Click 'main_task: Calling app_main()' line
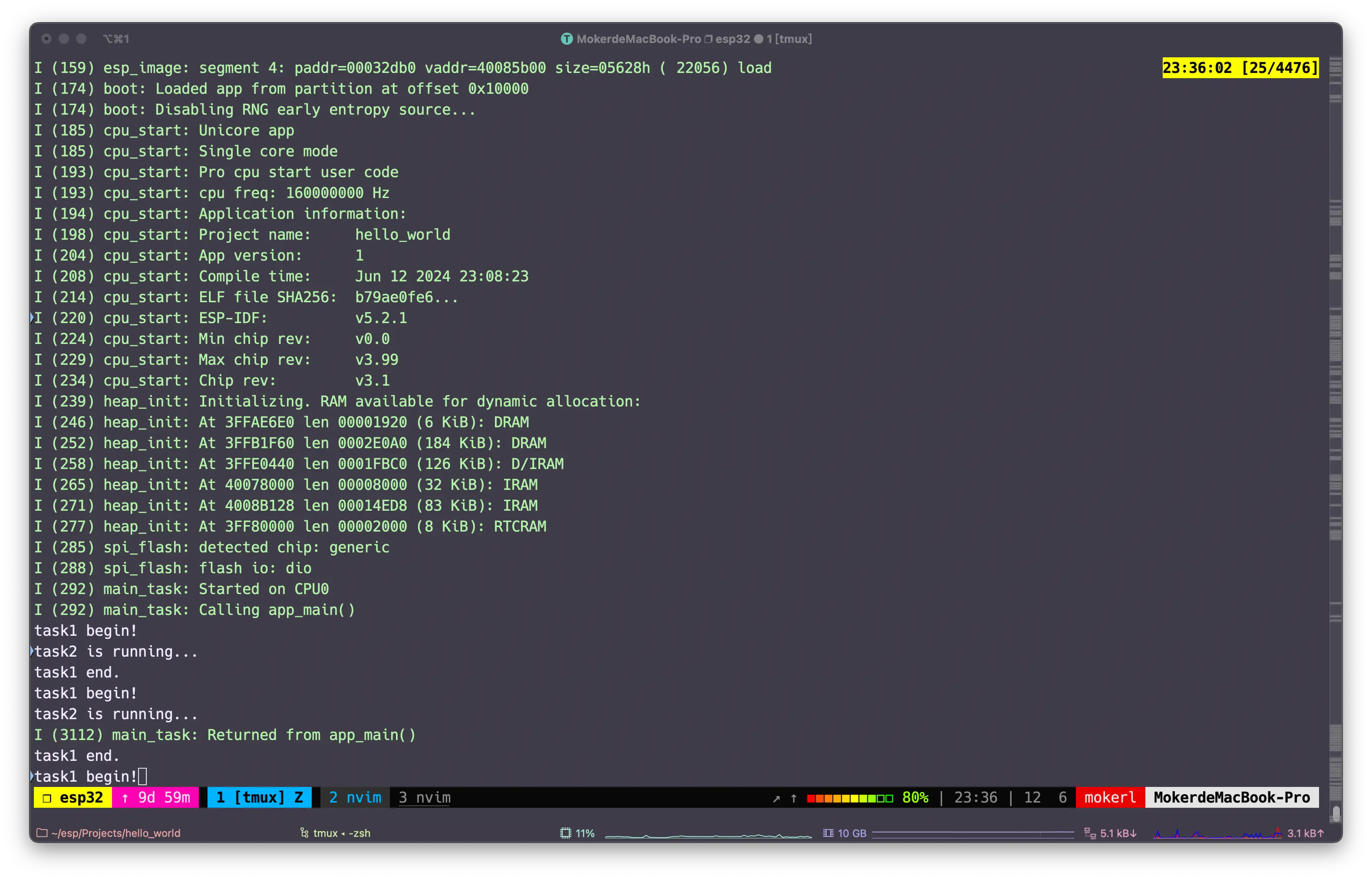 pos(195,610)
